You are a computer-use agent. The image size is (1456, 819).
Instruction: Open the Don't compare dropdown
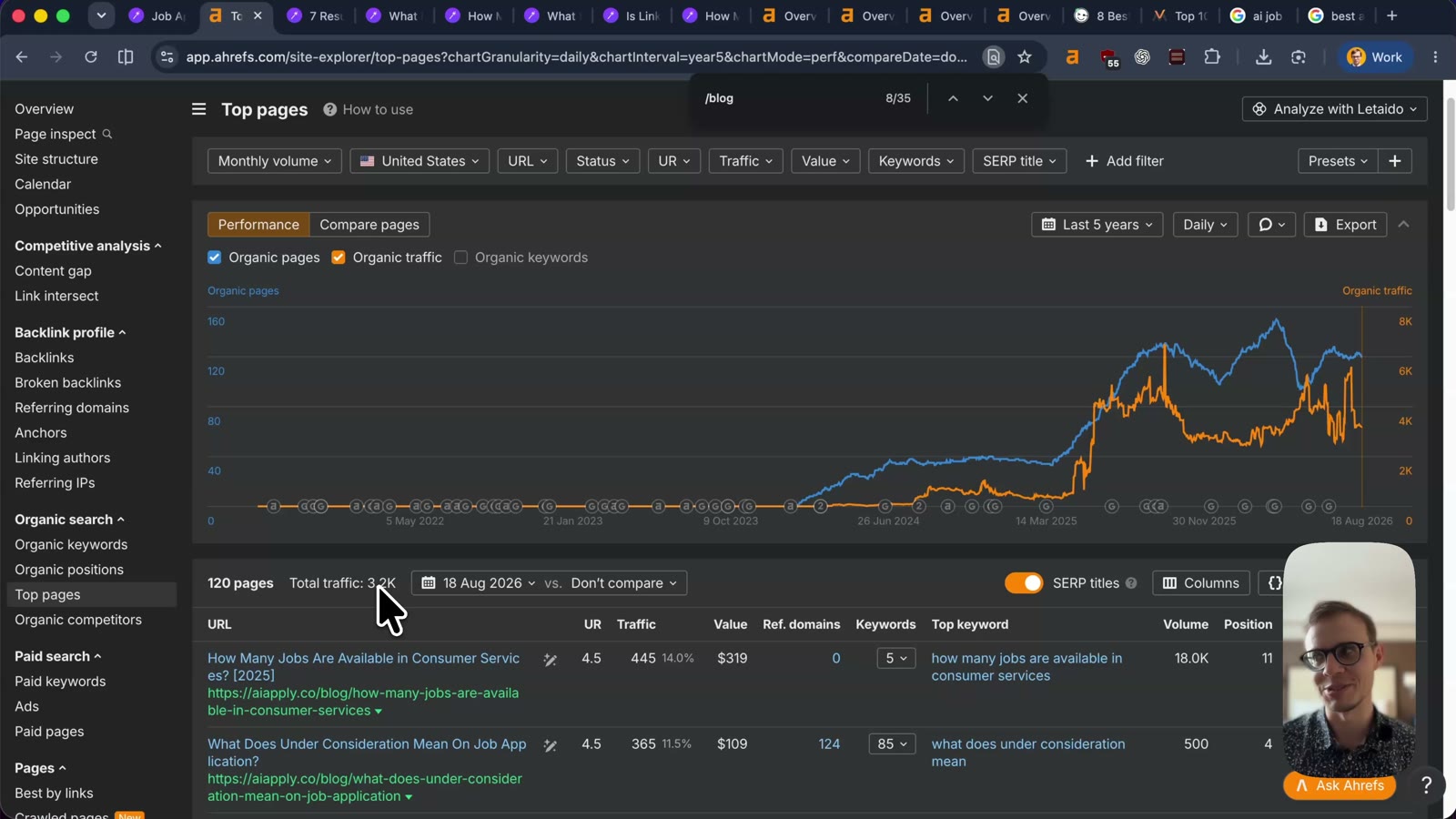(624, 583)
